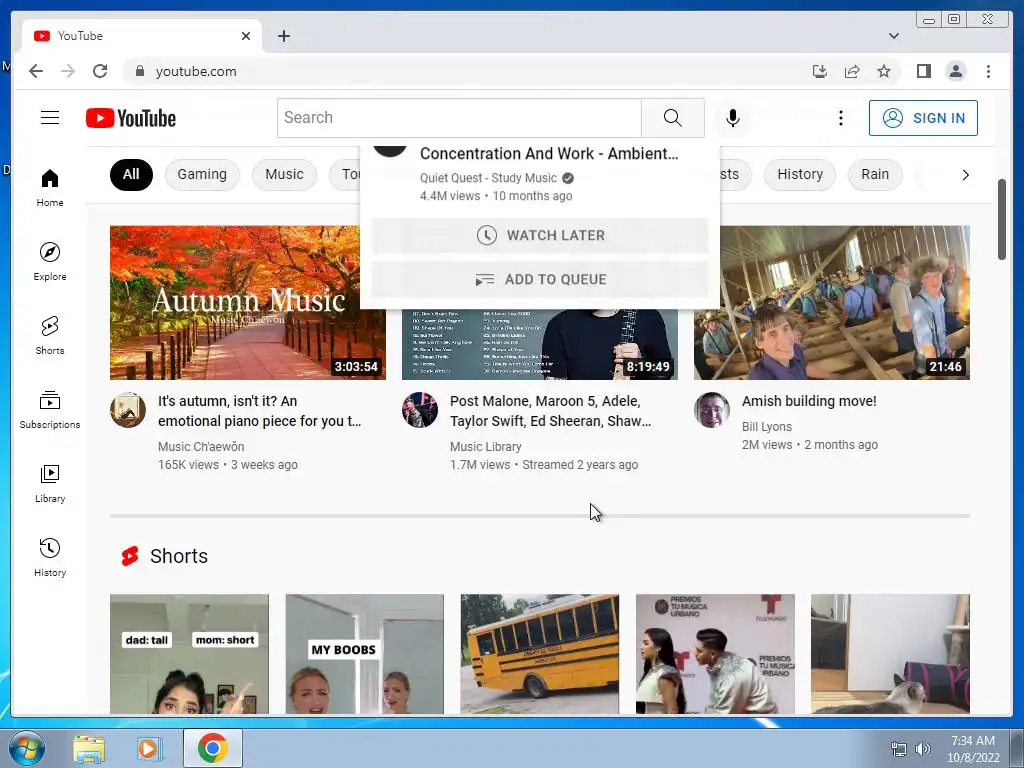Image resolution: width=1024 pixels, height=768 pixels.
Task: Open Quiet Quest - Study Music channel link
Action: pyautogui.click(x=488, y=178)
